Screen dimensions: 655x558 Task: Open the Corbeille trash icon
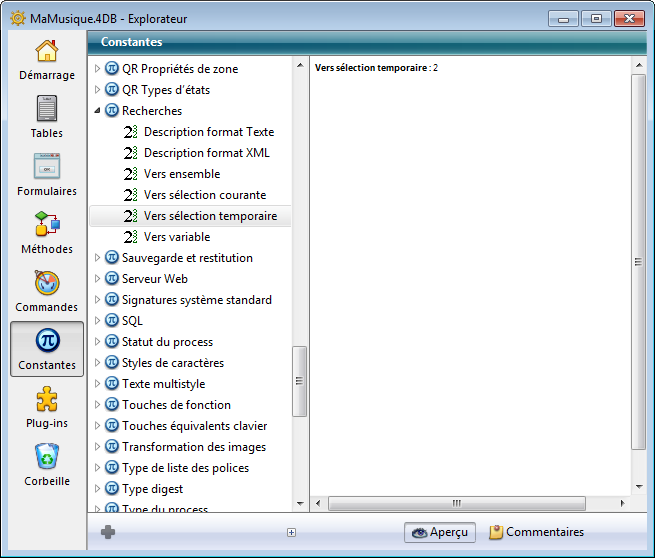(x=47, y=457)
